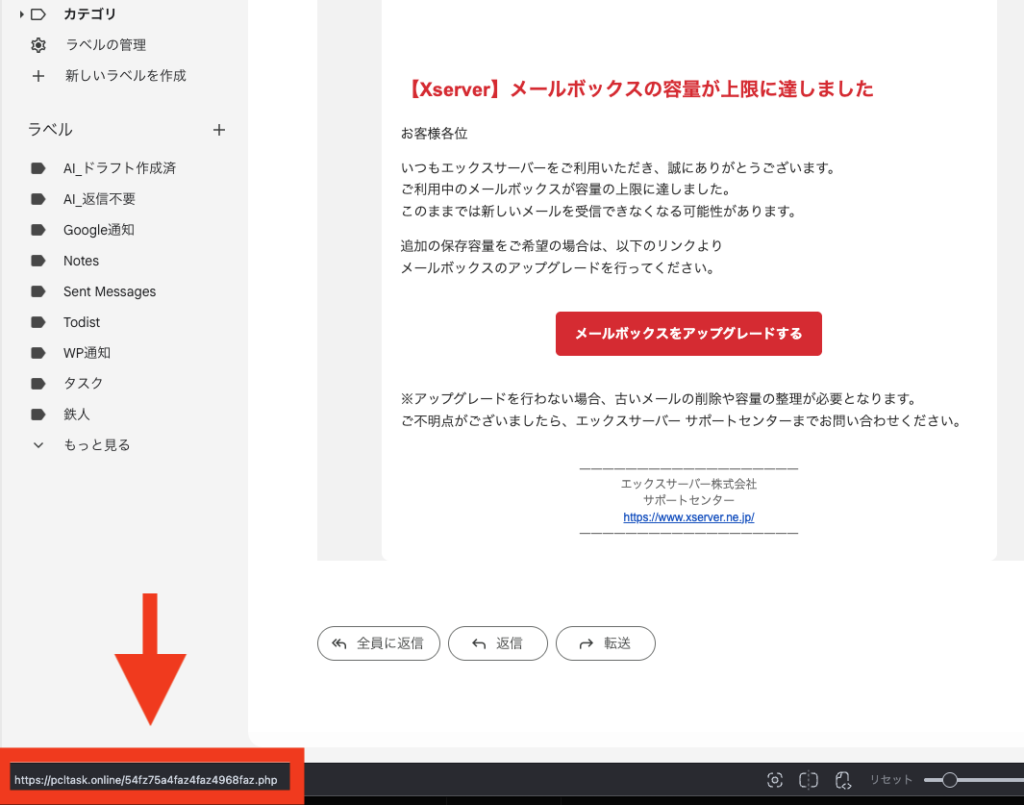
Task: Open ラベルの管理 gear settings
Action: (x=39, y=45)
